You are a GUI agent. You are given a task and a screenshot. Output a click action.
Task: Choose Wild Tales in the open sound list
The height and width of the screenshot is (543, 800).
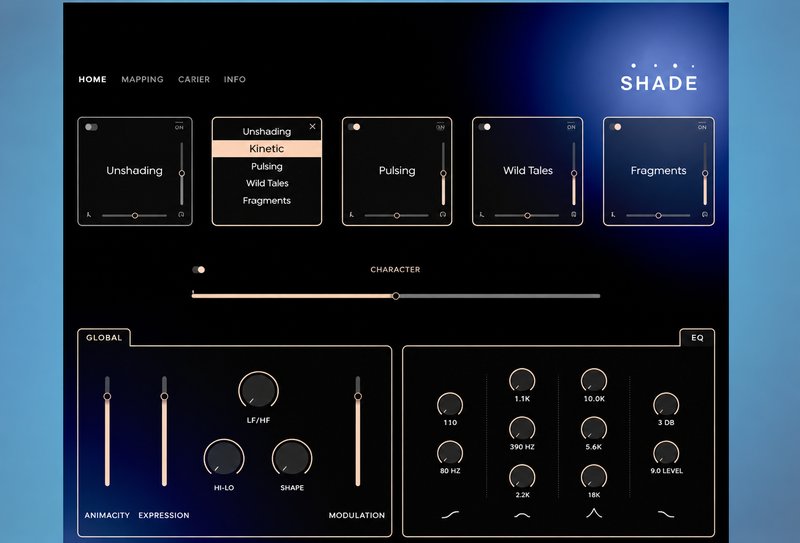point(267,183)
